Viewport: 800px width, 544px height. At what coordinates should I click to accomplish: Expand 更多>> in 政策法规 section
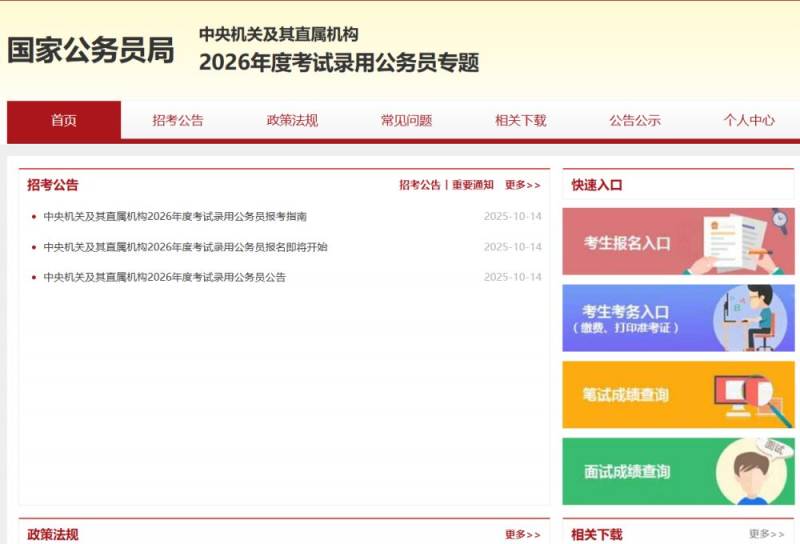(x=522, y=535)
